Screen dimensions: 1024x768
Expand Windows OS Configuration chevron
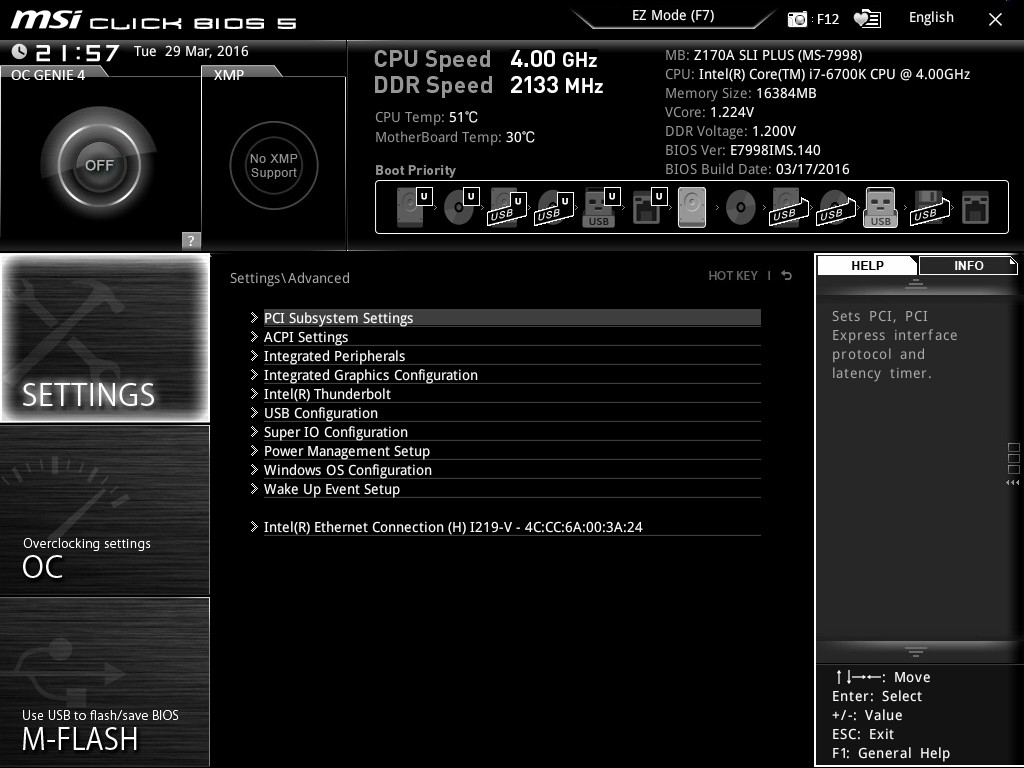[x=254, y=469]
